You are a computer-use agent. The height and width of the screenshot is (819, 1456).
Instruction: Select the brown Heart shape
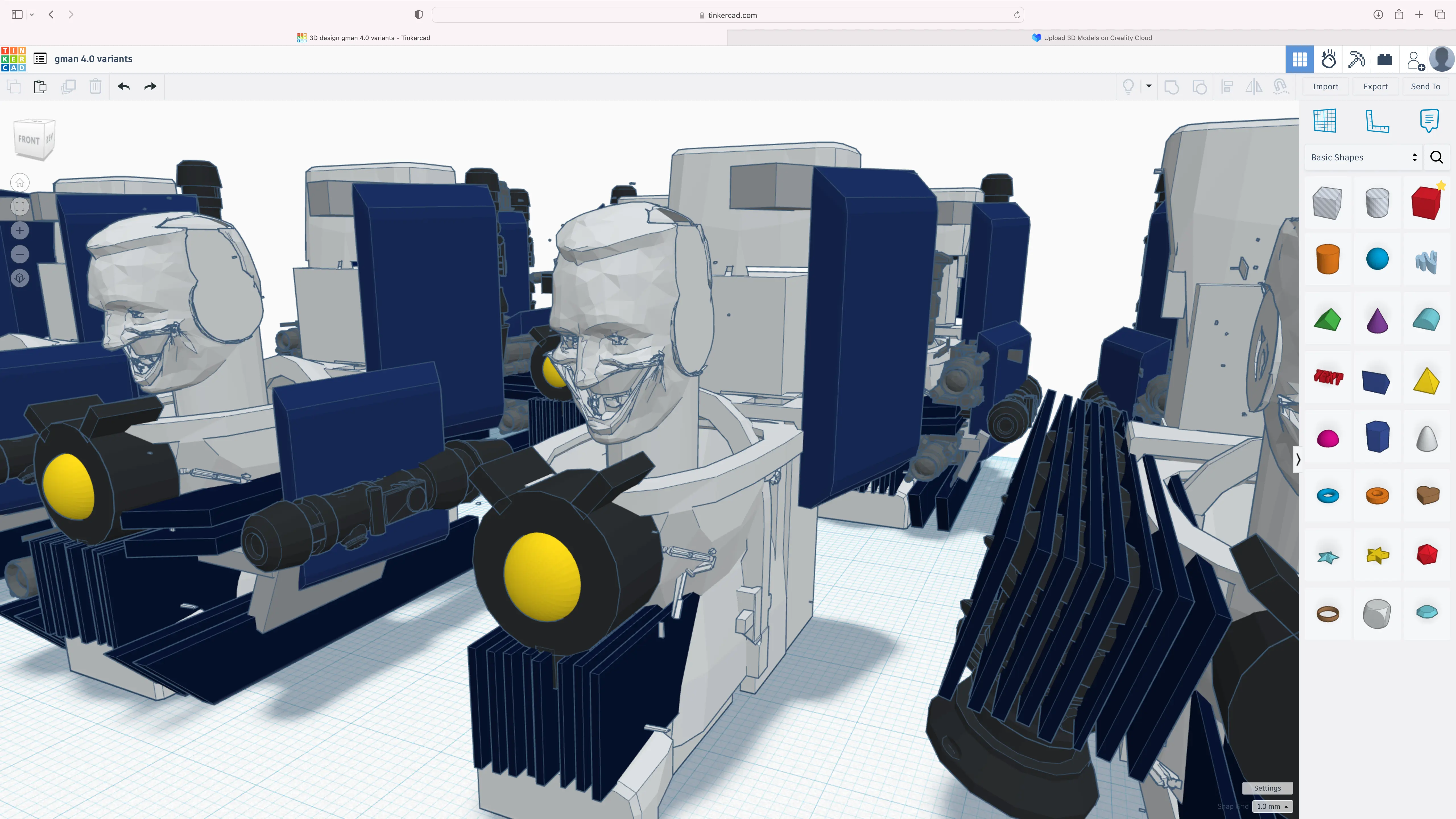(x=1427, y=495)
